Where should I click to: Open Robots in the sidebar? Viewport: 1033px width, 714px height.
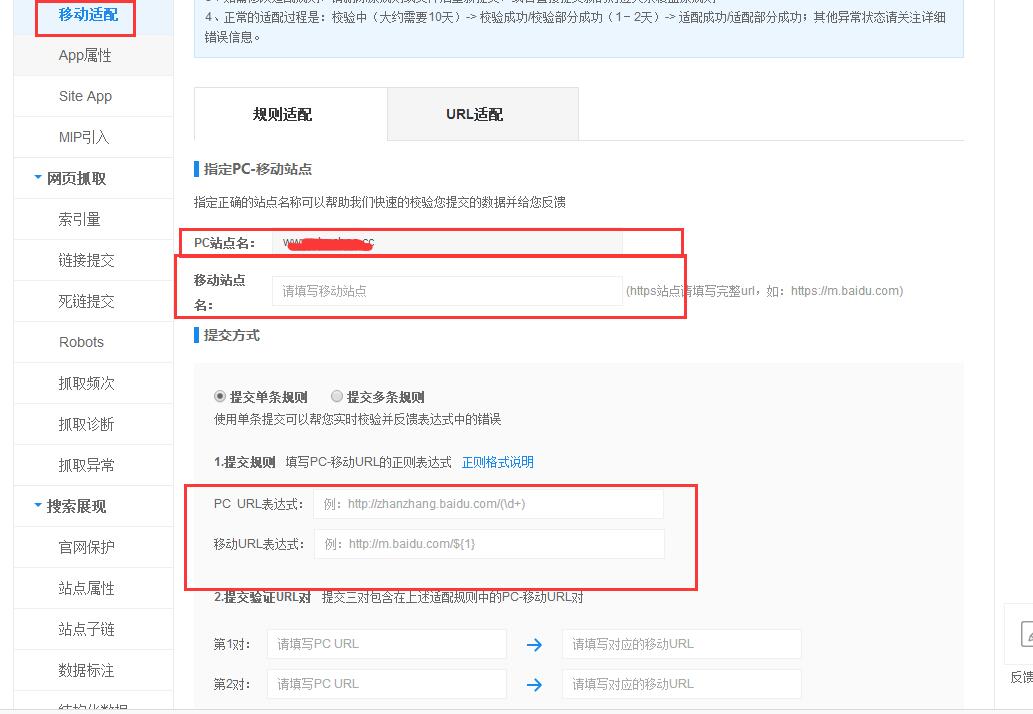pyautogui.click(x=81, y=342)
